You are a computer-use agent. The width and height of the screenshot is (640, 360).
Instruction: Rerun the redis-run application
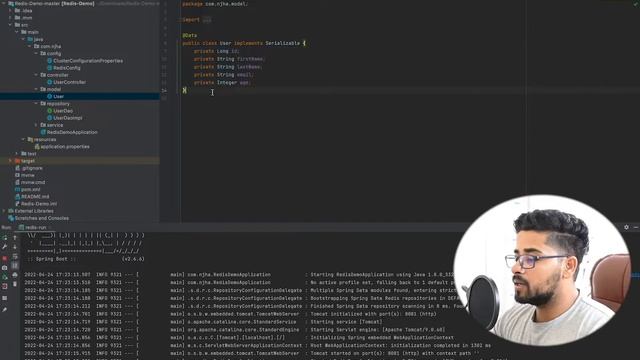[x=4, y=237]
